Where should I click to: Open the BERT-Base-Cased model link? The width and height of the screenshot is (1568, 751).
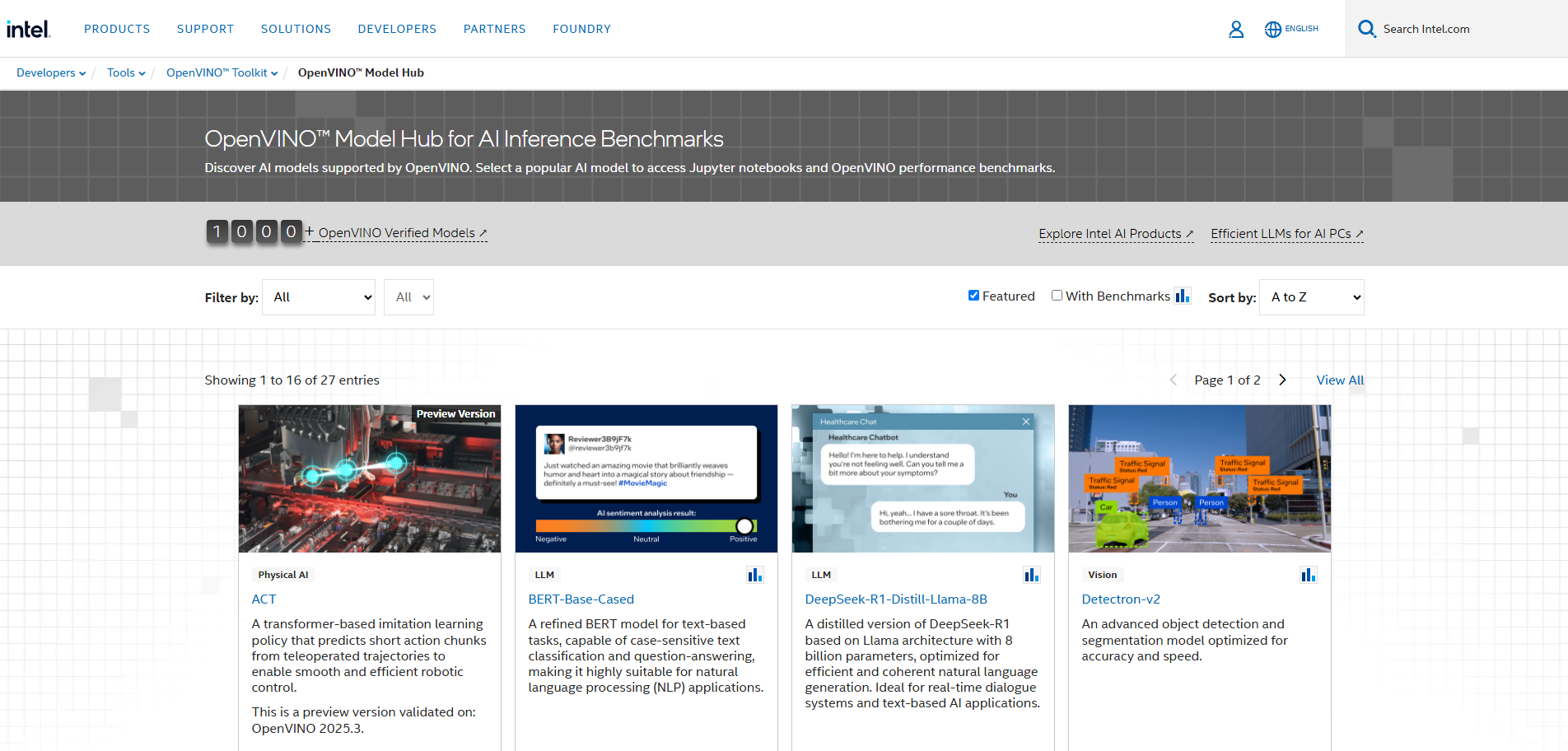click(581, 599)
